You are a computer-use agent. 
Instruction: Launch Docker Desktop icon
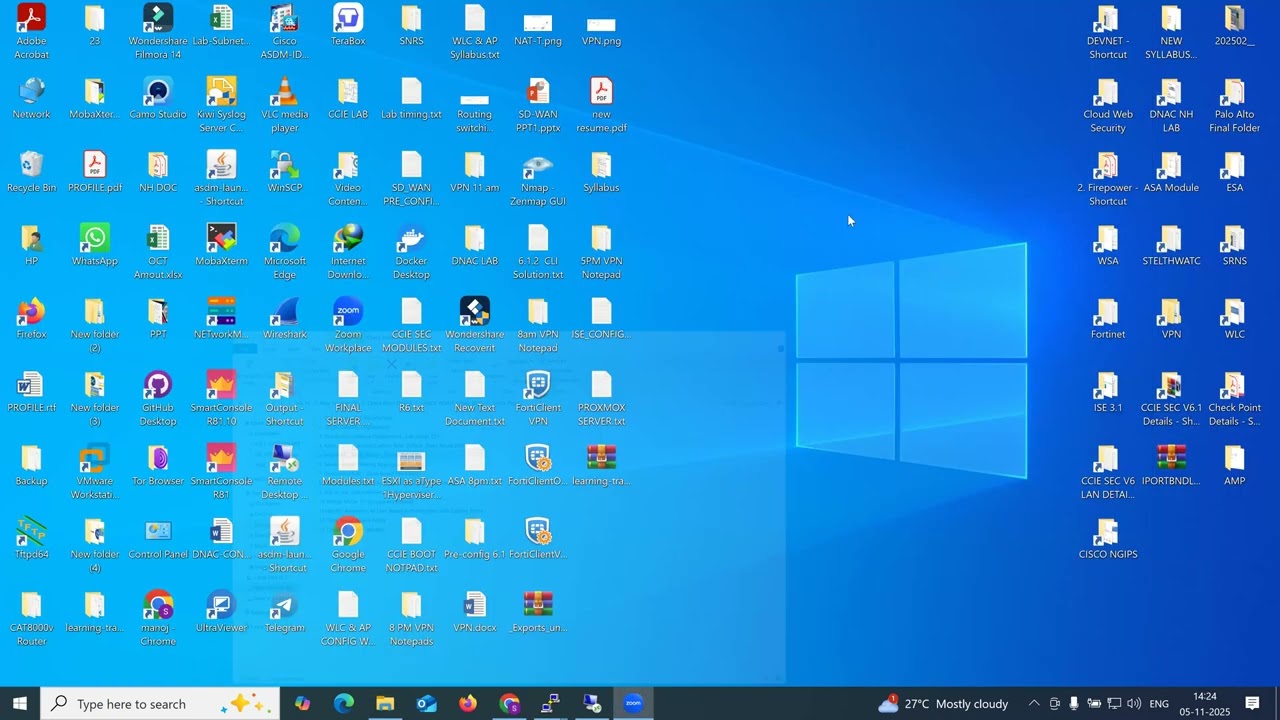(411, 252)
